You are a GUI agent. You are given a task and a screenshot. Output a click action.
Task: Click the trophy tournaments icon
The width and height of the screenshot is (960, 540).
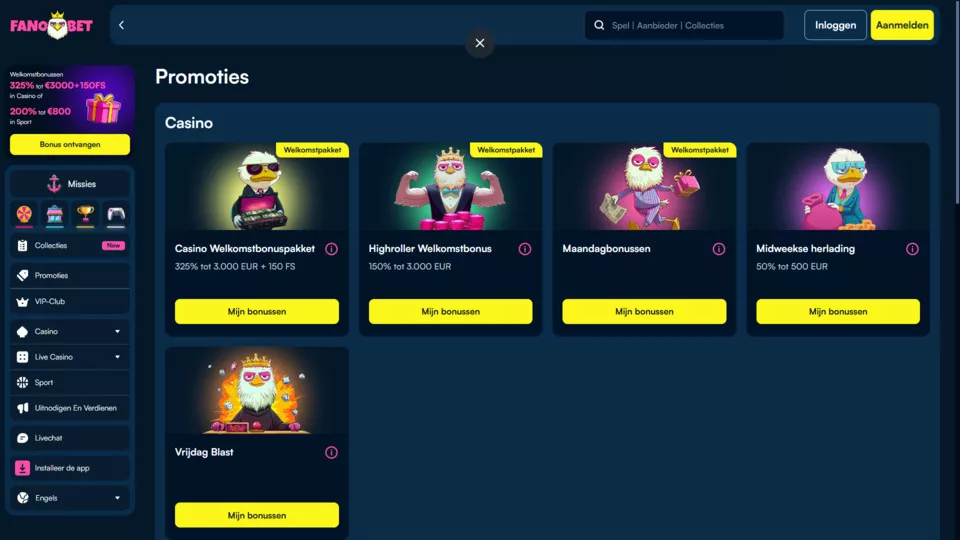tap(85, 214)
